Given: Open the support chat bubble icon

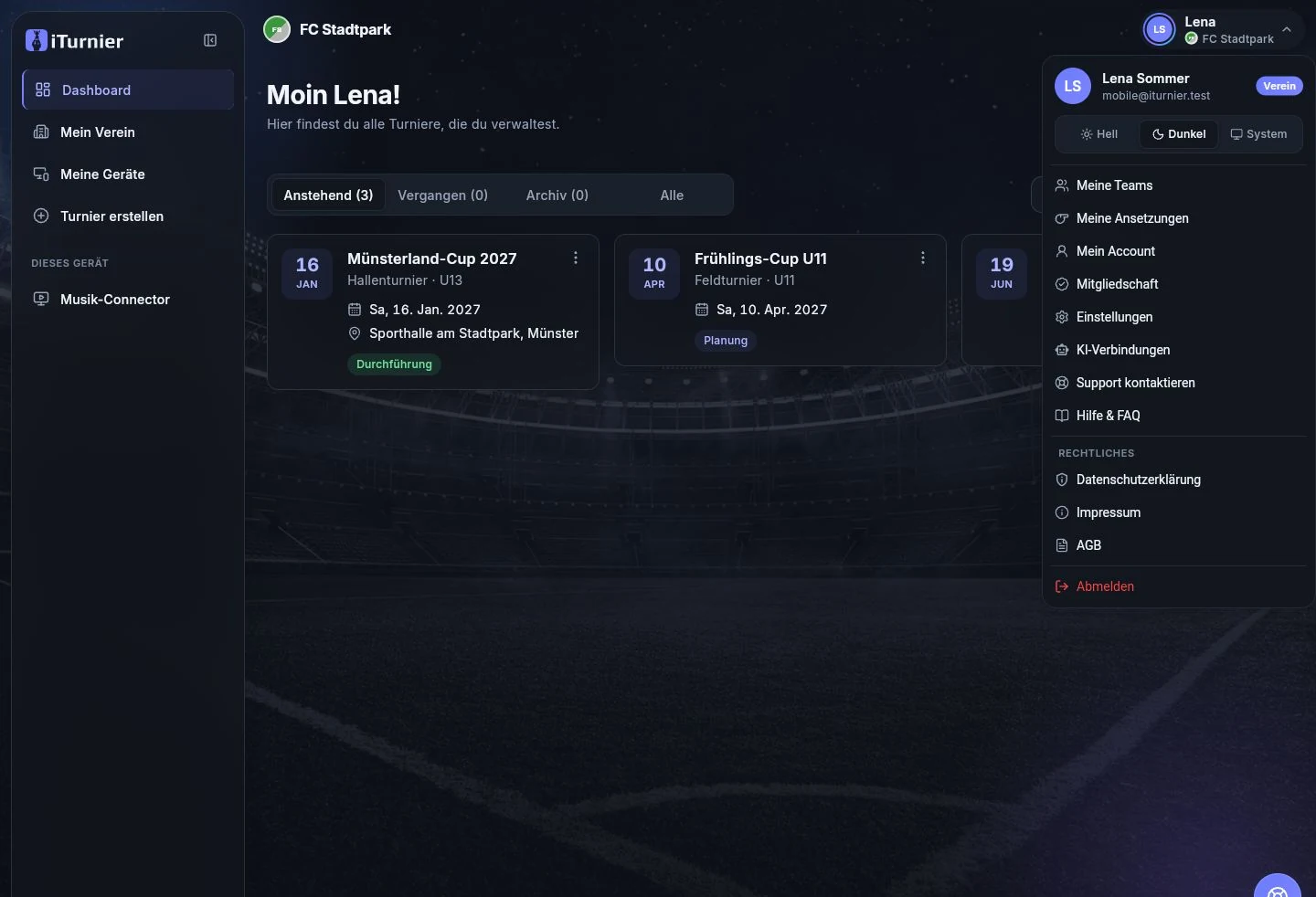Looking at the screenshot, I should click(1278, 886).
